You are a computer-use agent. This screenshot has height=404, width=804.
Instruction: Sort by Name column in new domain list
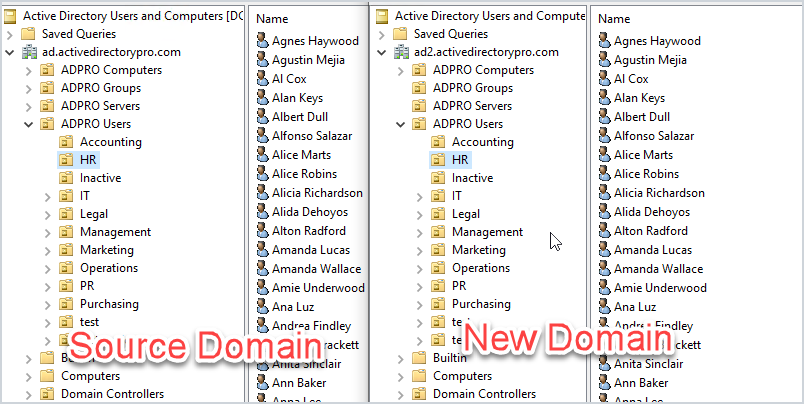(x=614, y=19)
